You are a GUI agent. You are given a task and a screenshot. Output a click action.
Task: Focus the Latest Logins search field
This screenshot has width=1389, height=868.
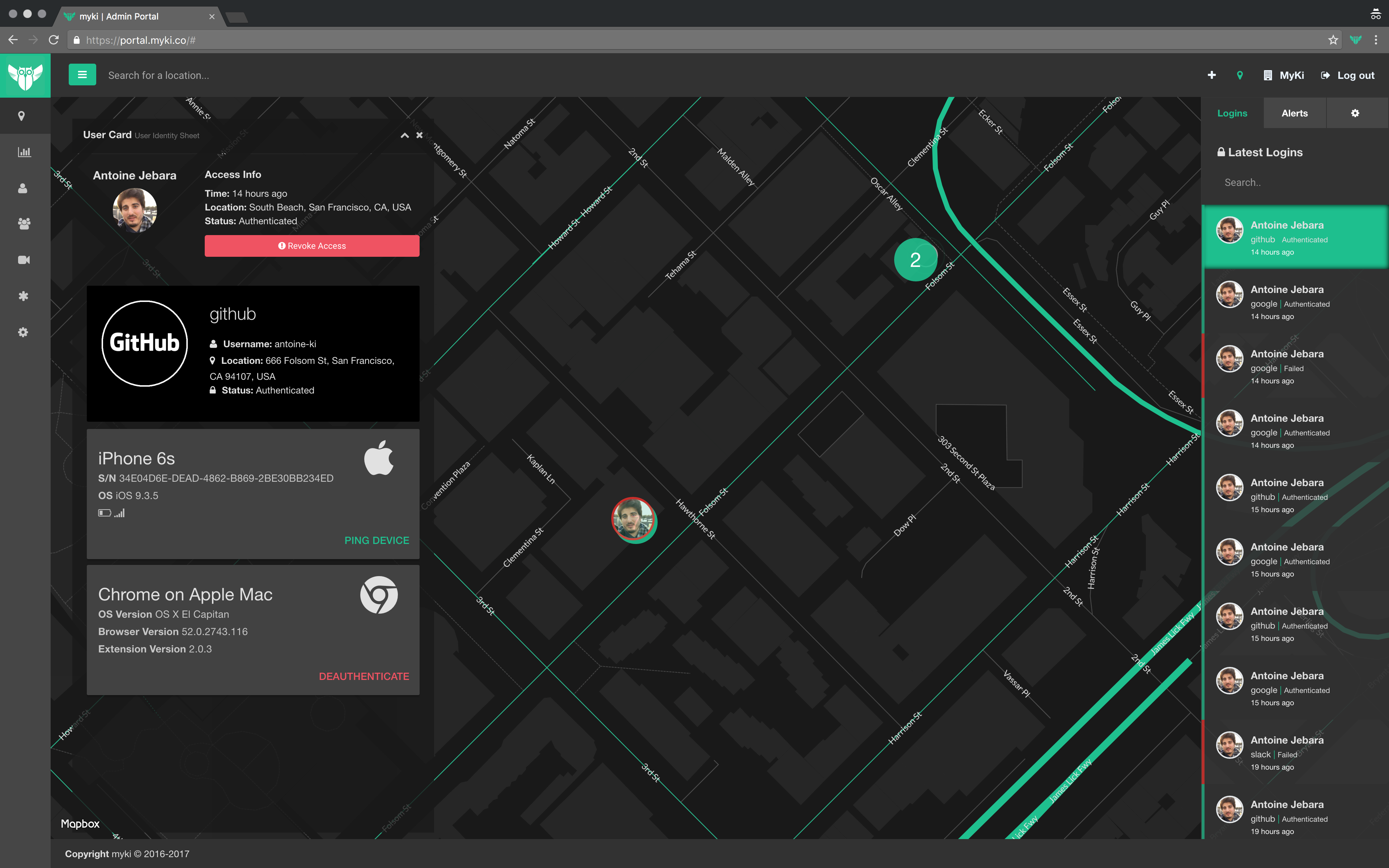click(x=1295, y=183)
